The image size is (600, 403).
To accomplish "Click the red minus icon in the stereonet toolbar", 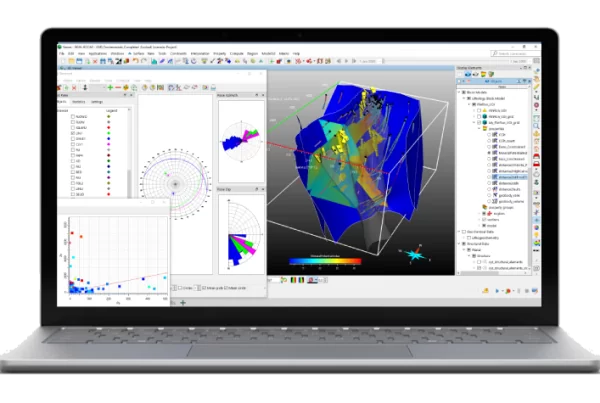I will (118, 88).
